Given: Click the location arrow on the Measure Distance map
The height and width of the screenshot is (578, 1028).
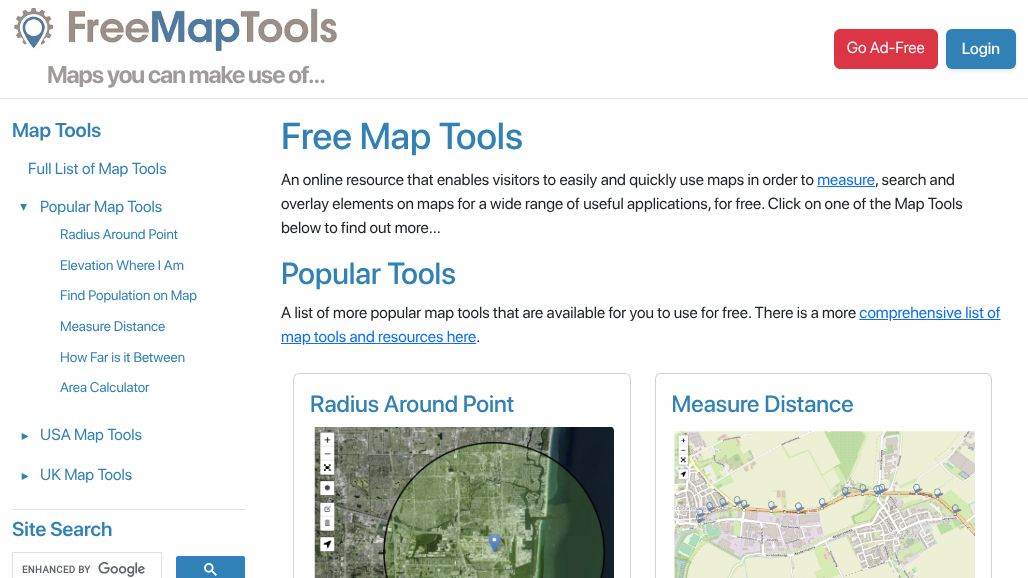Looking at the screenshot, I should (x=684, y=474).
